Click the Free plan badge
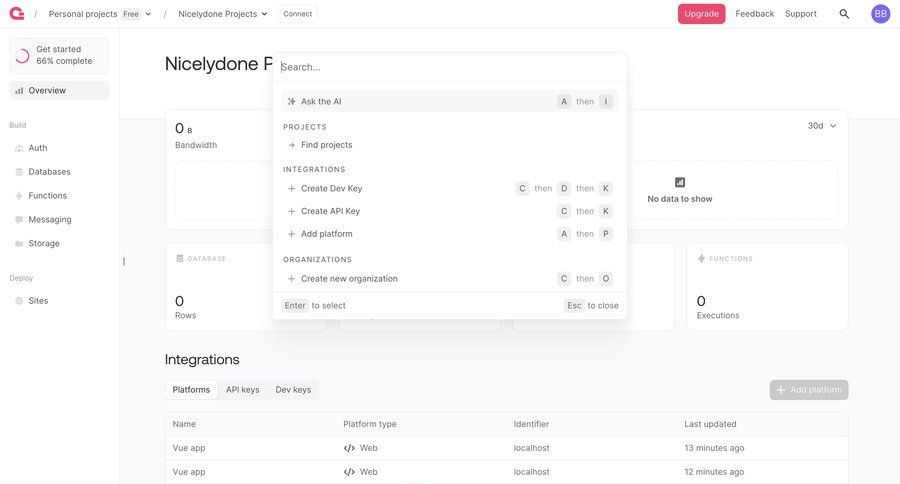The image size is (900, 484). pos(131,14)
